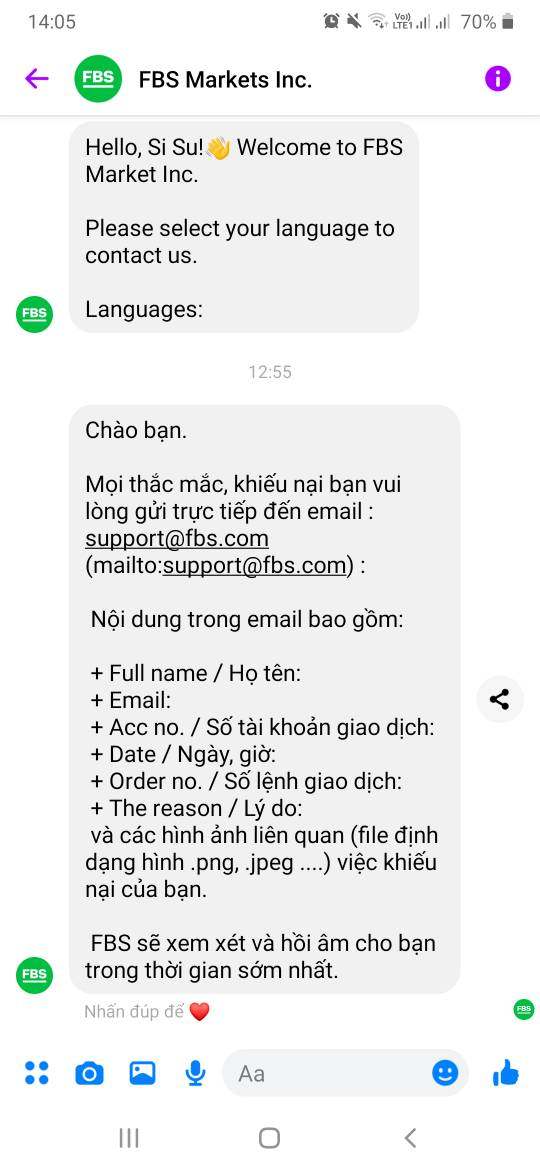Viewport: 540px width, 1170px height.
Task: Open the first support@fbs.com email link
Action: [x=177, y=538]
